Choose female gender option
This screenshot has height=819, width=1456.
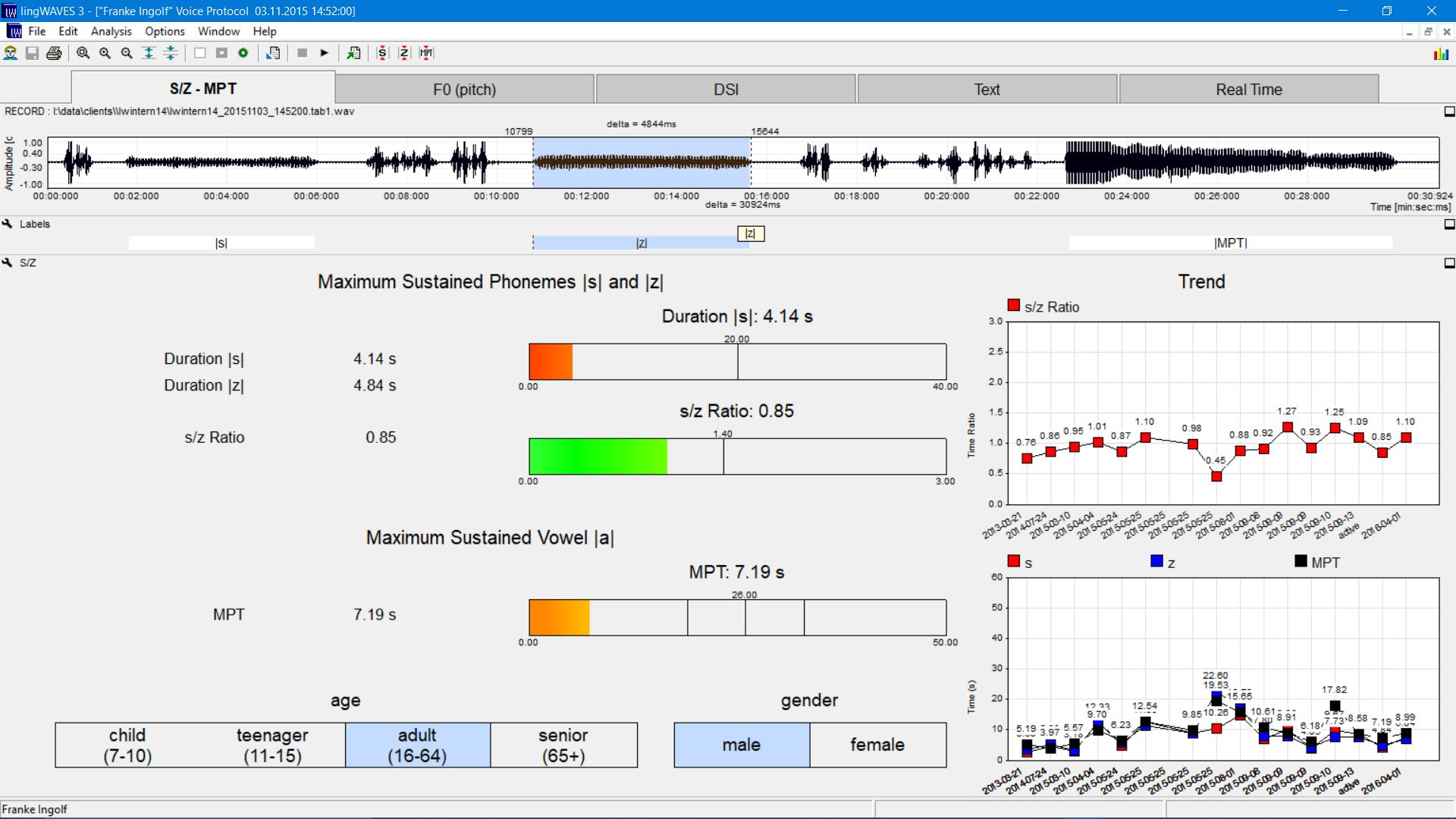tap(877, 745)
